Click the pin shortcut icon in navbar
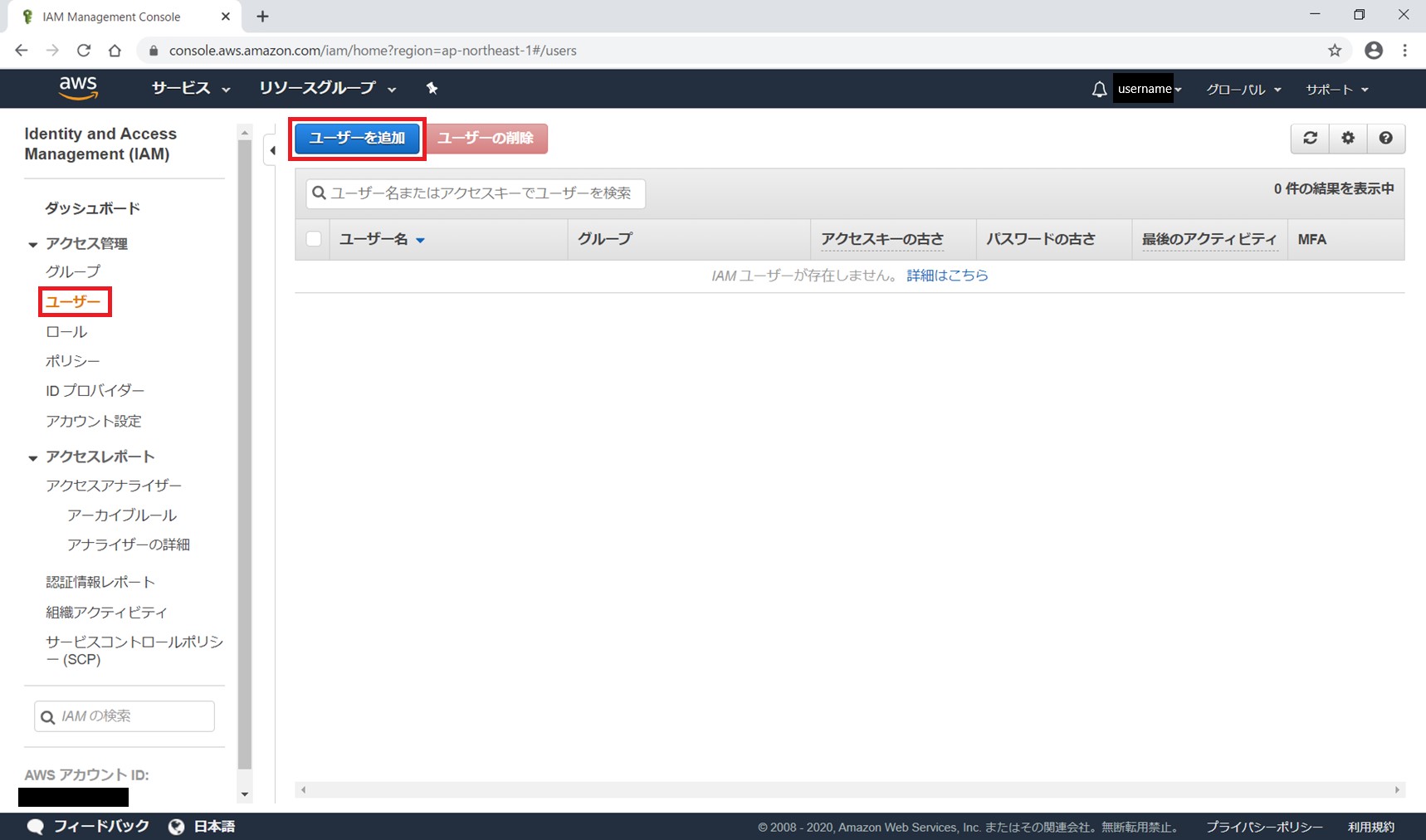 [432, 88]
